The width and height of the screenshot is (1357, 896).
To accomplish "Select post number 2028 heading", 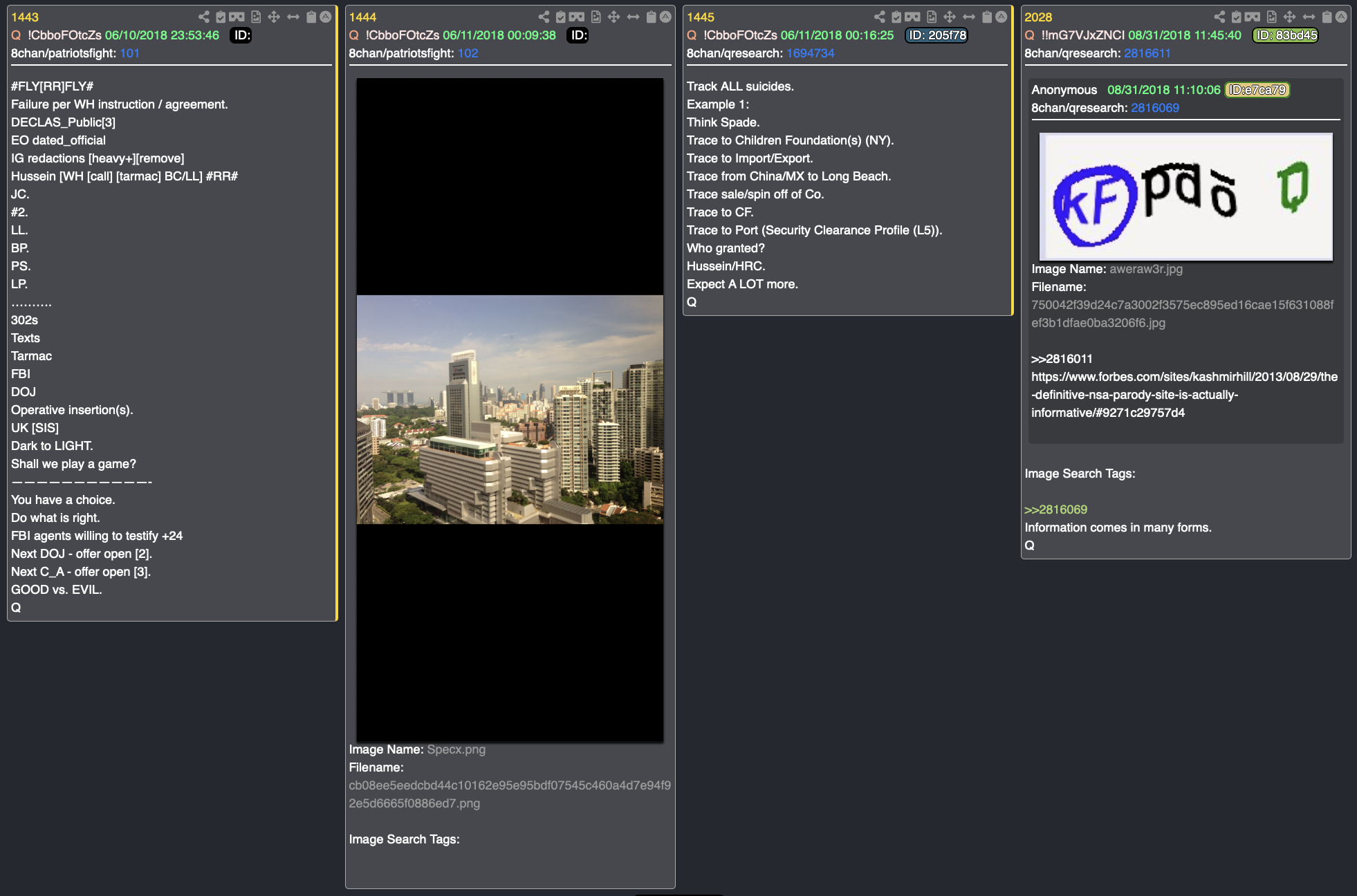I will (1038, 17).
